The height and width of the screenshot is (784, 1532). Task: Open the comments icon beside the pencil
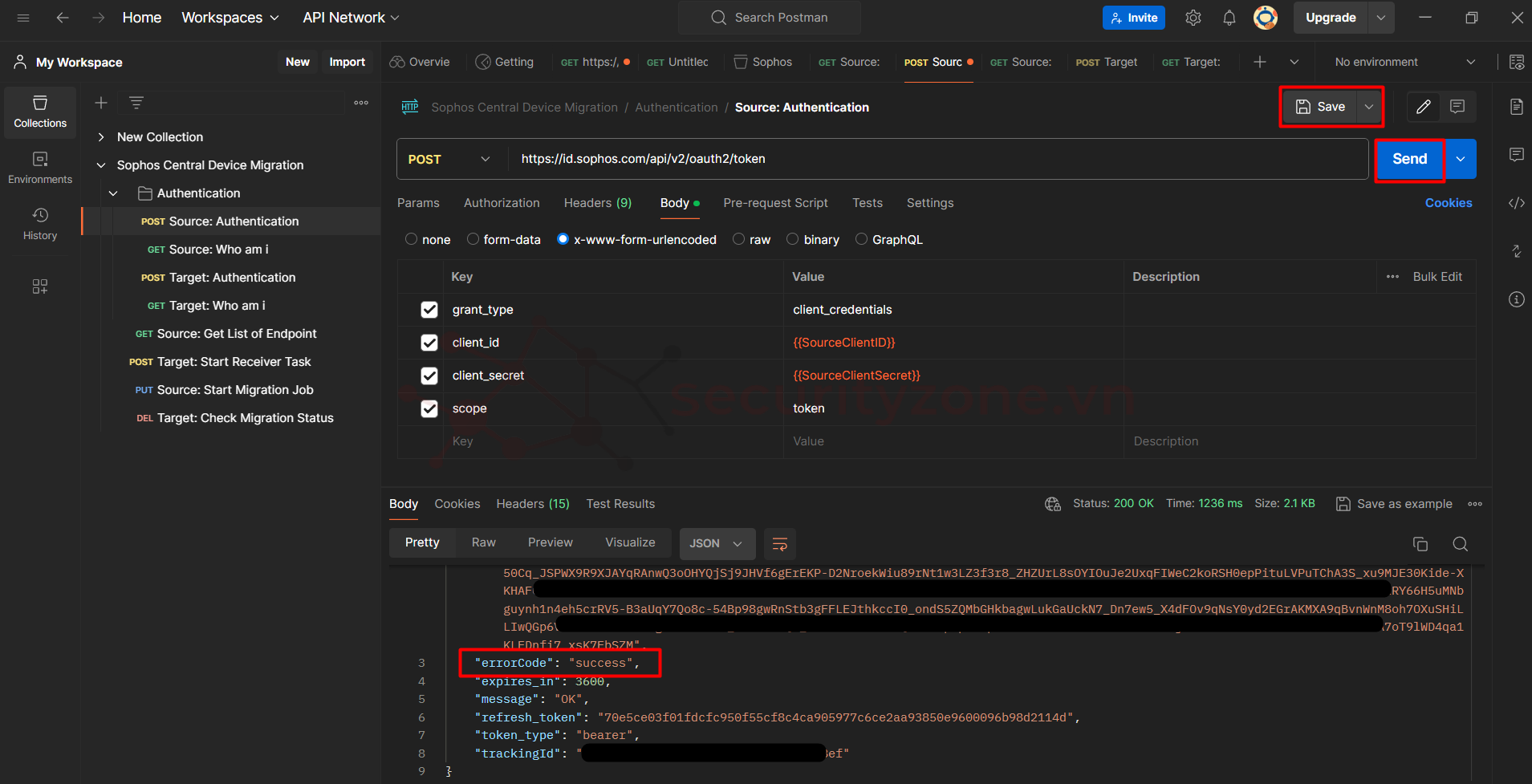pyautogui.click(x=1457, y=107)
